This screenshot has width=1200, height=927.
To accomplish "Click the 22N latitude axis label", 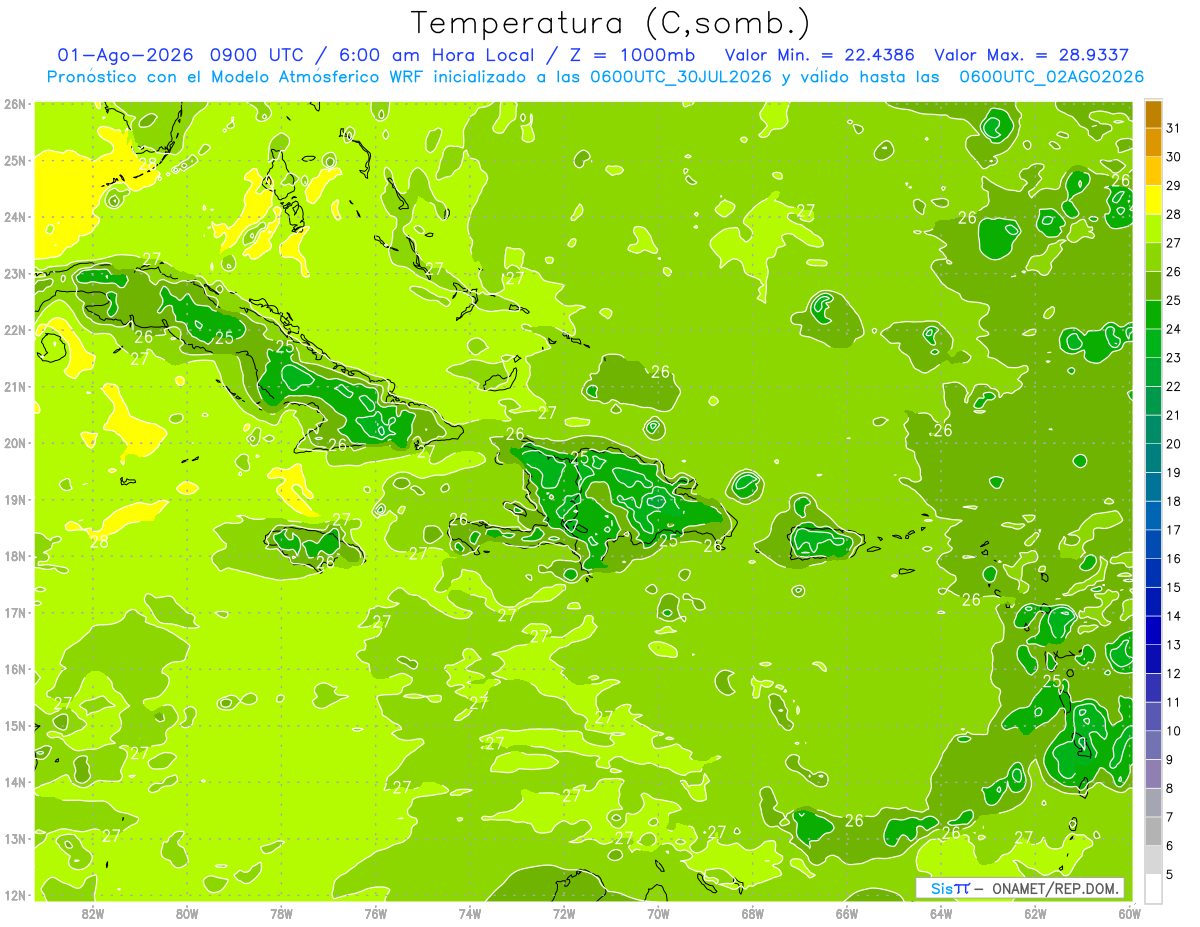I will click(x=15, y=330).
